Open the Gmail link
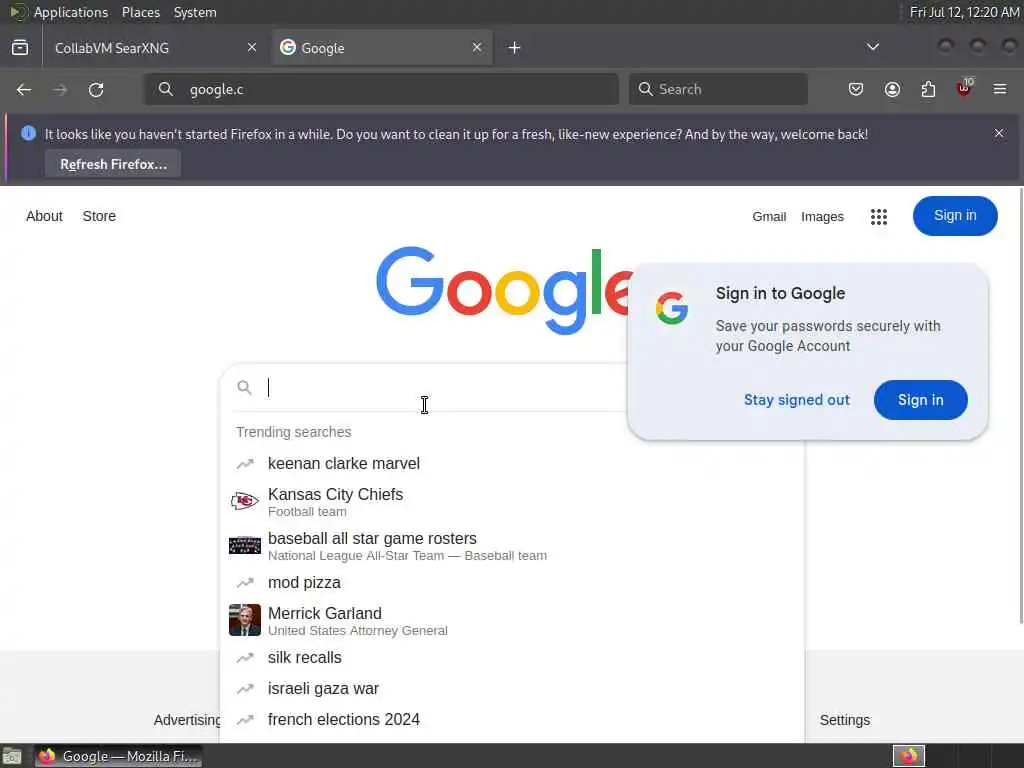 click(769, 216)
